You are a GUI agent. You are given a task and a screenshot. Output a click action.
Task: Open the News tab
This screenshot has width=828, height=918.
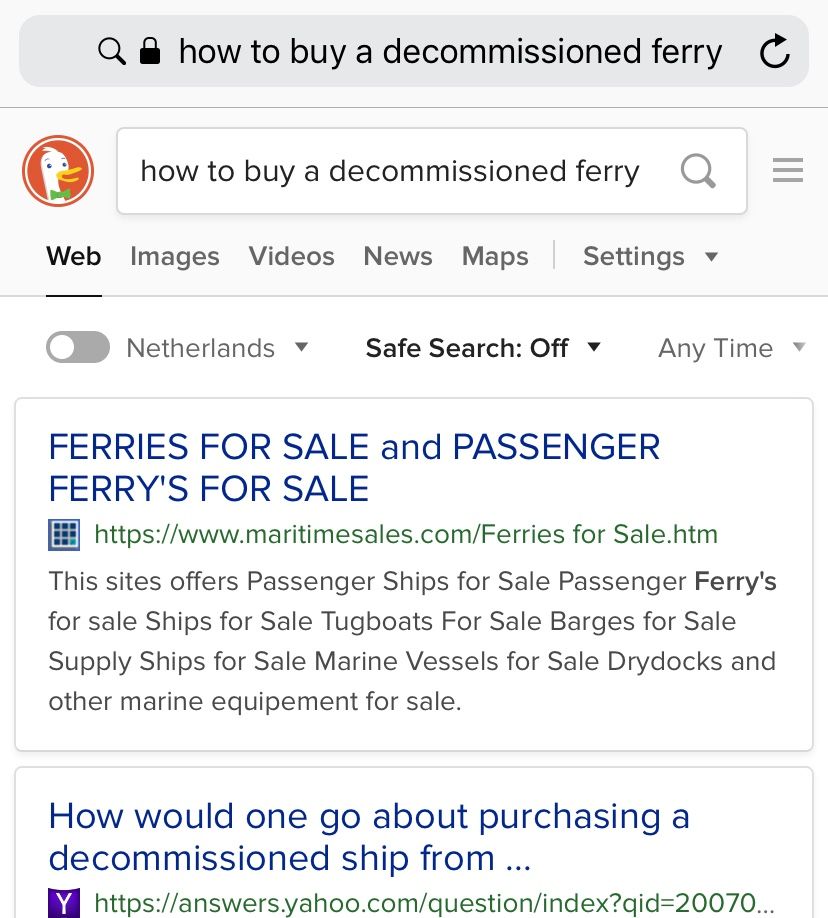click(x=398, y=257)
